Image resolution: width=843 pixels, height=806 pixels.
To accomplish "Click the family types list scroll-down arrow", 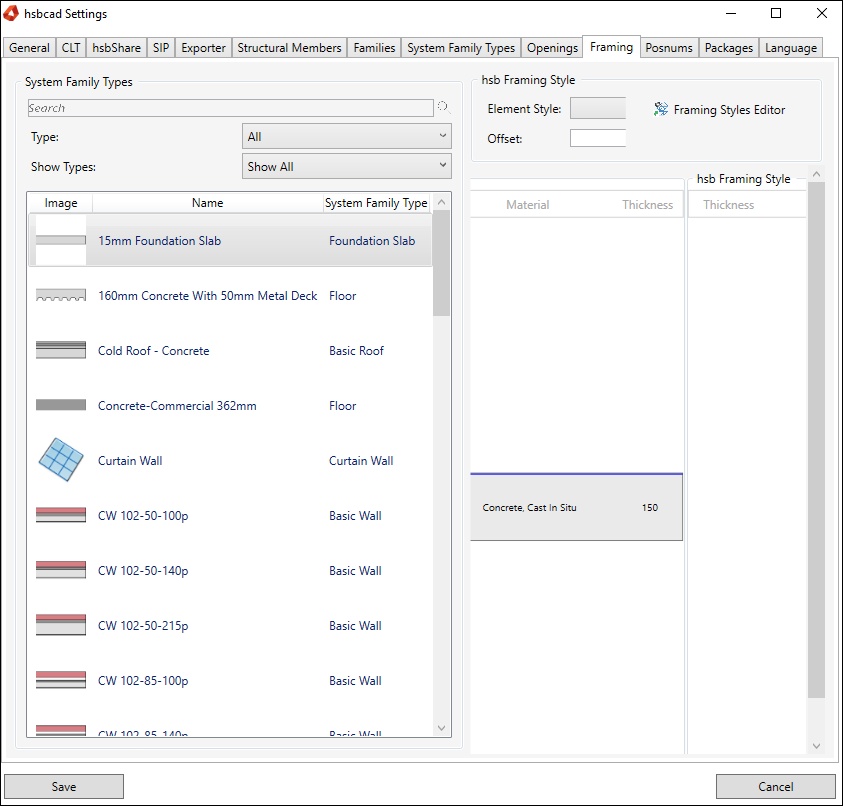I will (x=441, y=728).
